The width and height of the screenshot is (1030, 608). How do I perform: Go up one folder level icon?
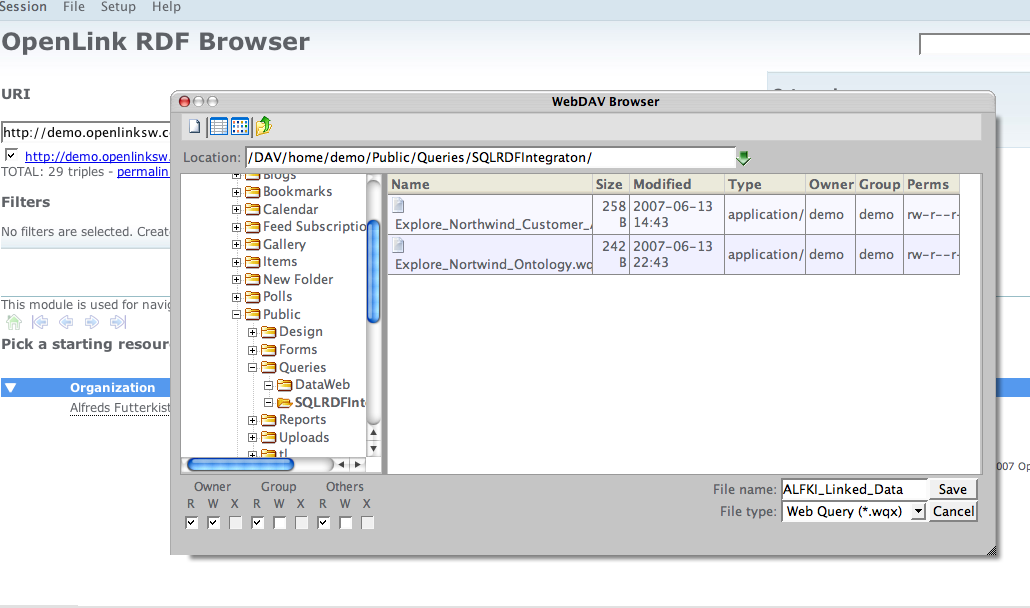pos(264,127)
